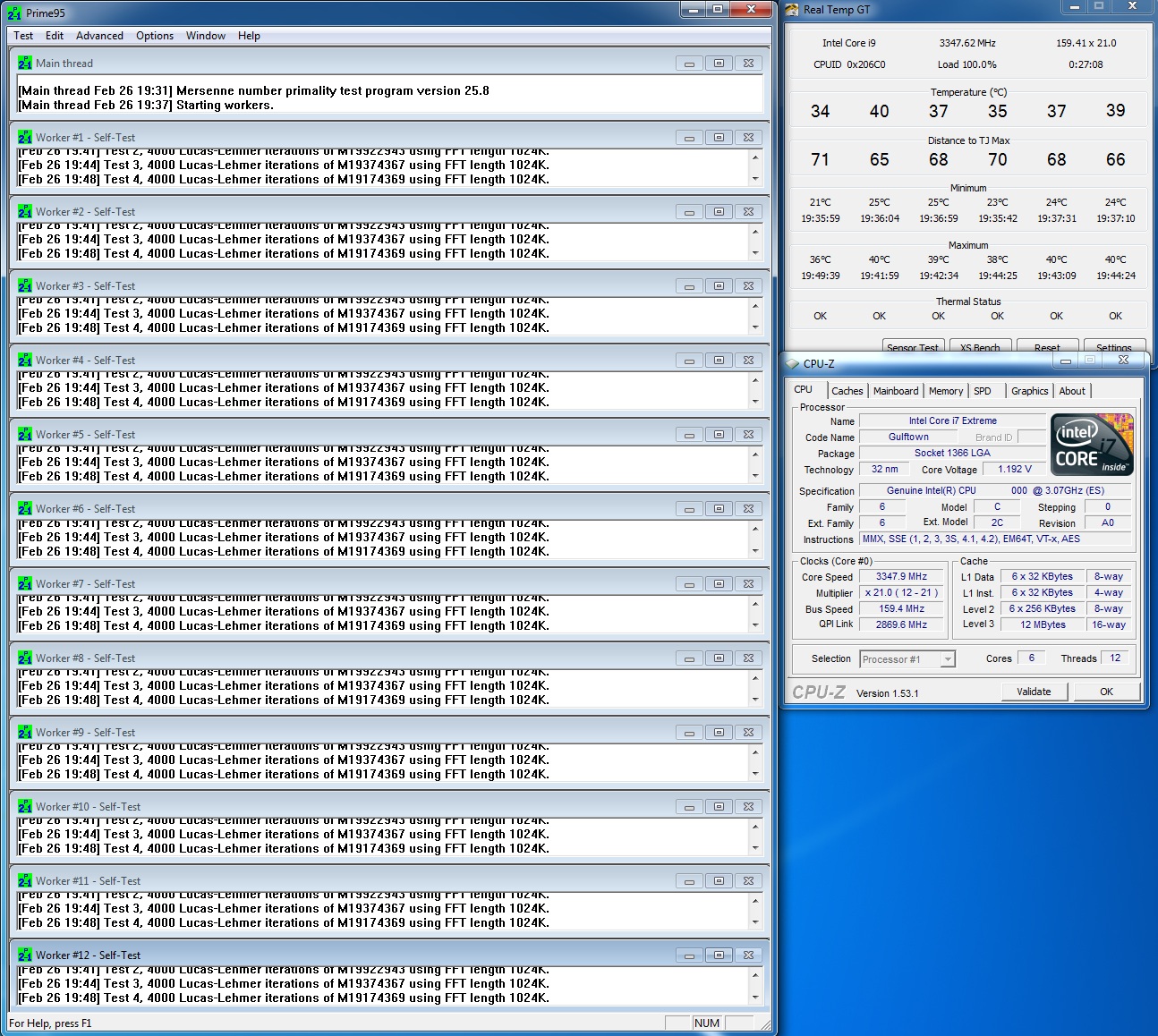Click the Starting workers line in Main thread
This screenshot has height=1036, width=1158.
(146, 106)
